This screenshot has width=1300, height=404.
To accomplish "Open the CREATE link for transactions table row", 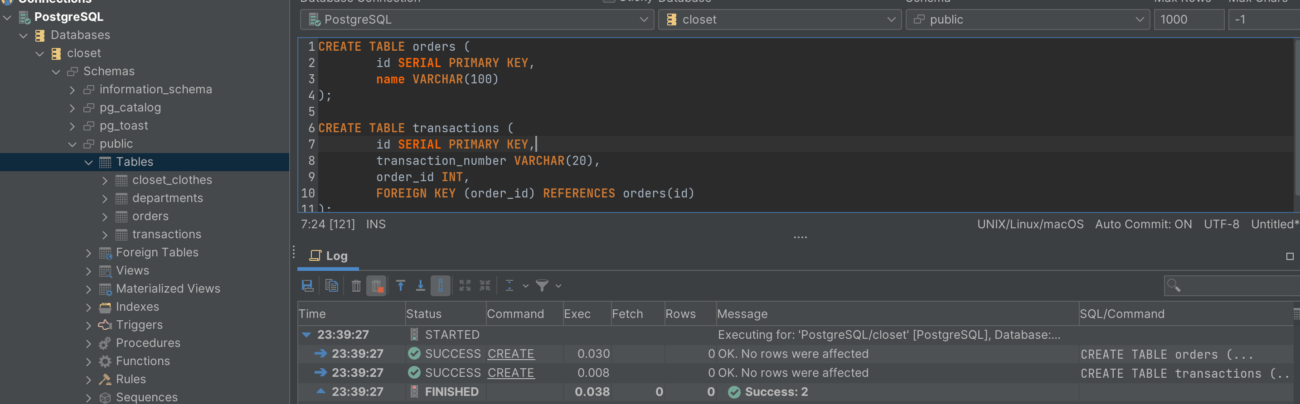I will click(x=511, y=373).
